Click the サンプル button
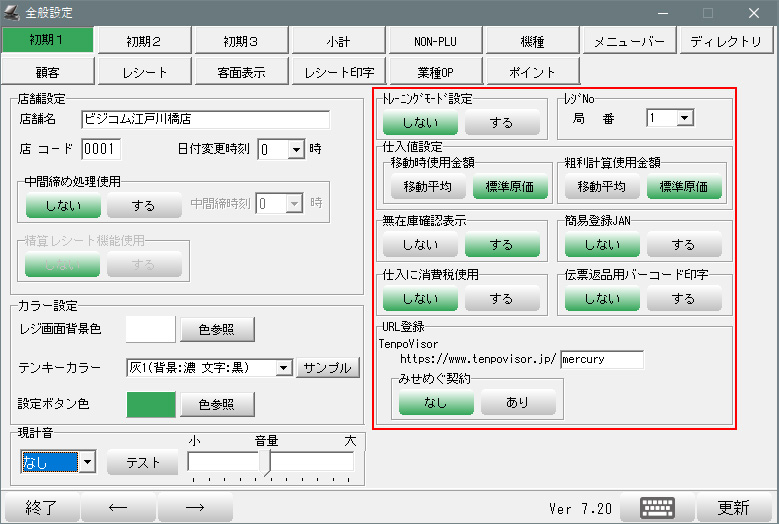The height and width of the screenshot is (524, 779). click(x=328, y=368)
